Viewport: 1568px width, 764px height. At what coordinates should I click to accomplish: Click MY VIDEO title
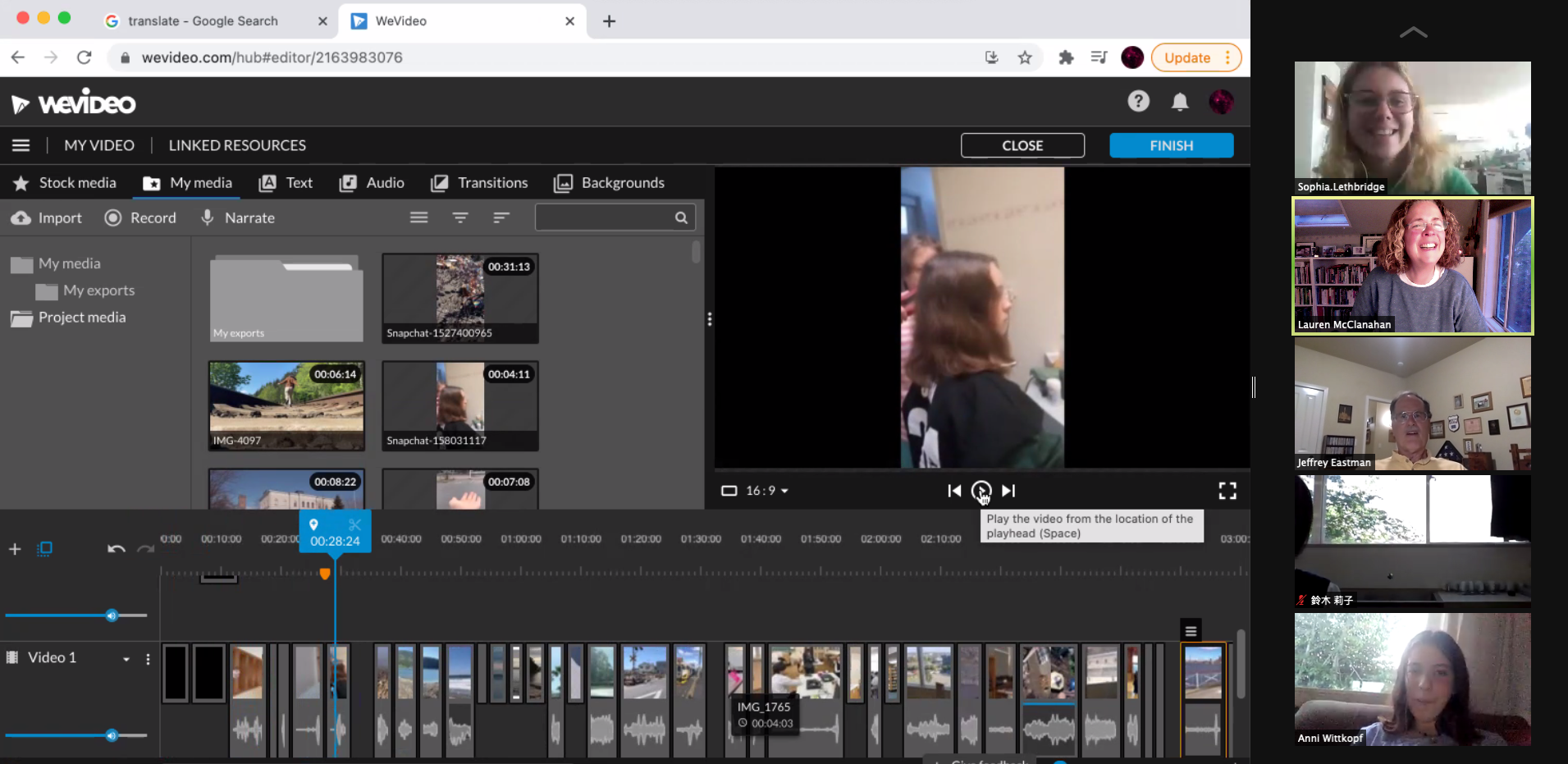(x=99, y=145)
